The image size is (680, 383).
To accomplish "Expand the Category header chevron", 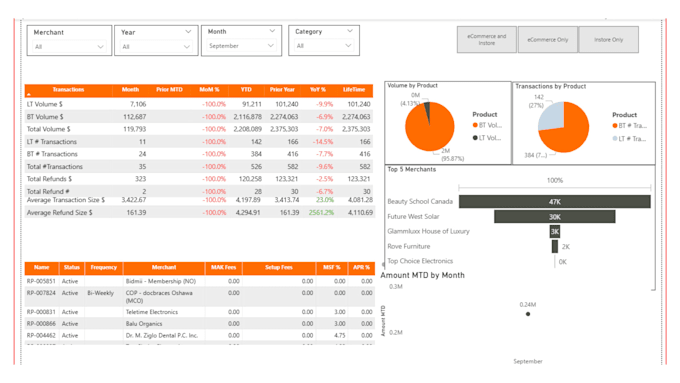I will tap(350, 31).
